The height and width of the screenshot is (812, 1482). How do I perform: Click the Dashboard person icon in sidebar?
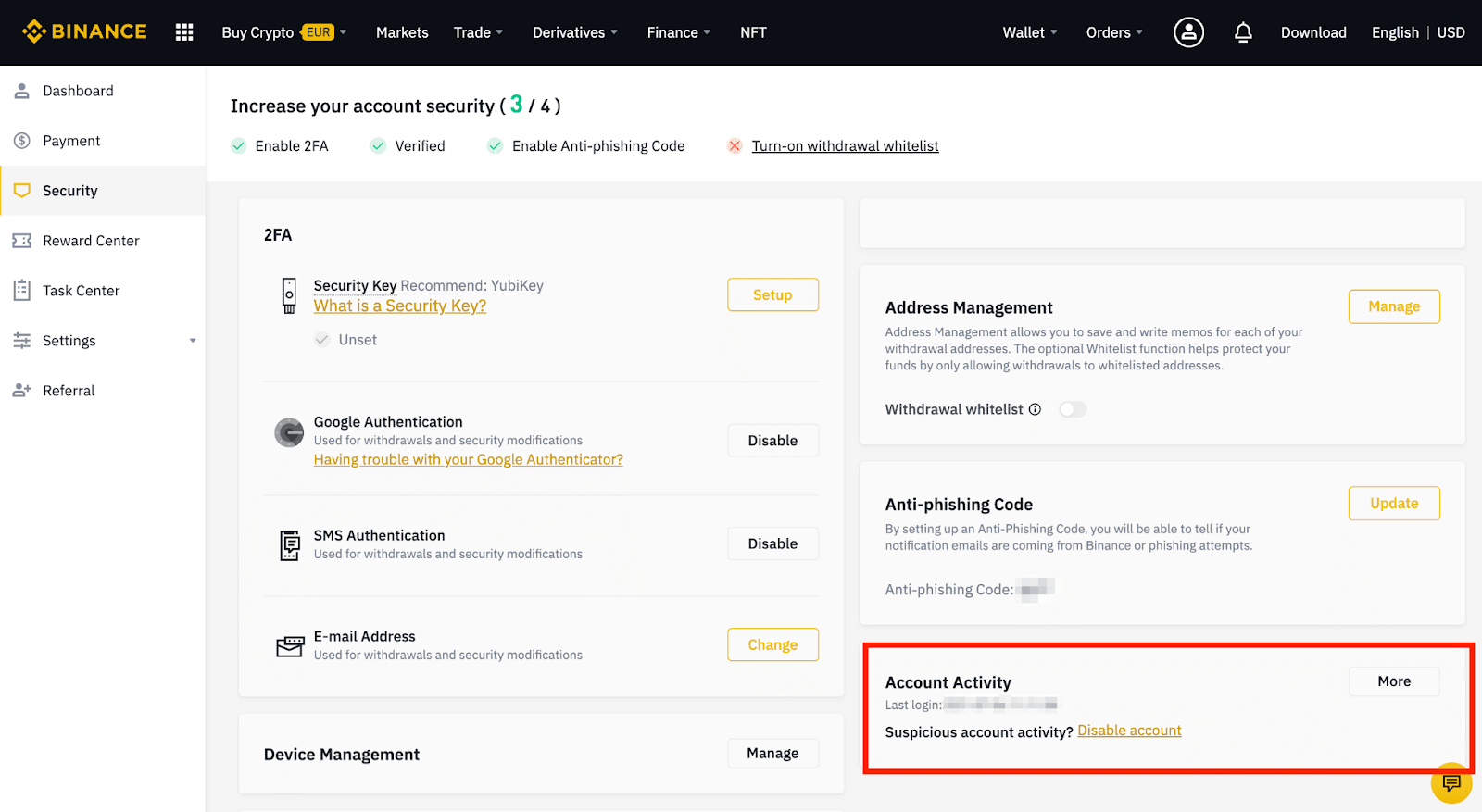22,91
